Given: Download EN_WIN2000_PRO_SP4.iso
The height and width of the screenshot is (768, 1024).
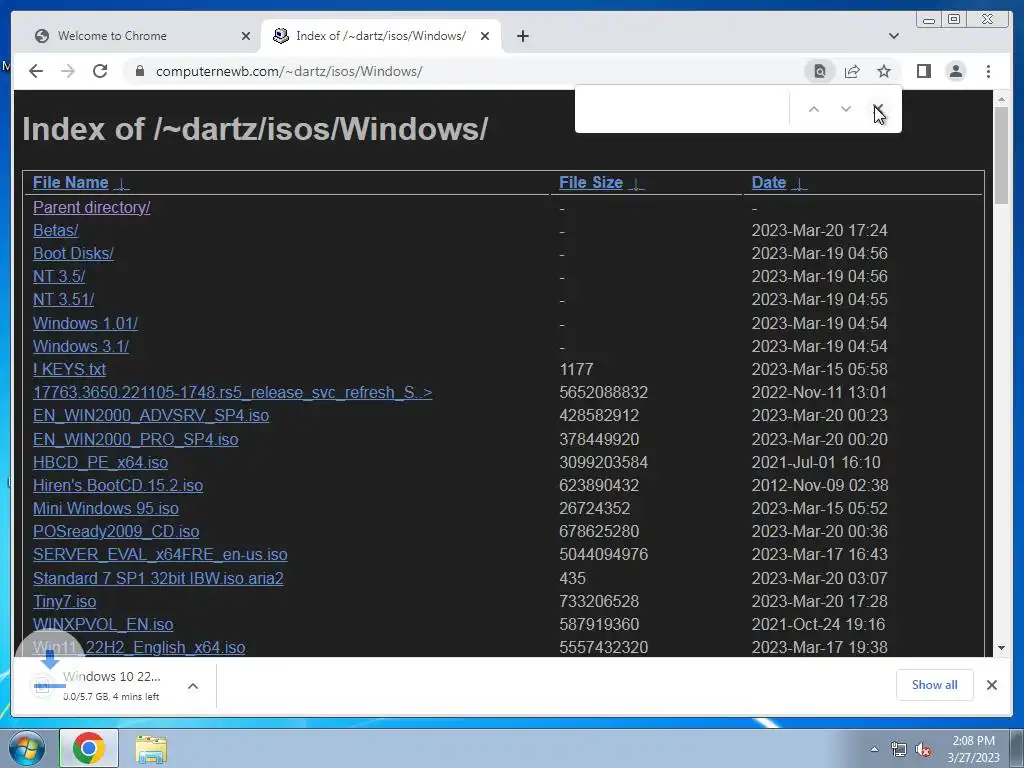Looking at the screenshot, I should tap(135, 440).
